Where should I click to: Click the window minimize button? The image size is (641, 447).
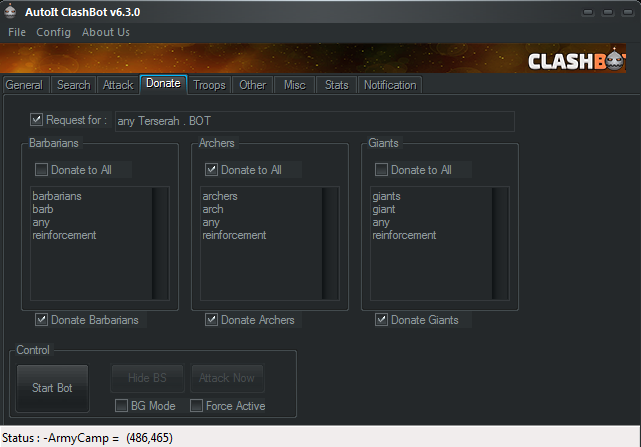coord(588,12)
